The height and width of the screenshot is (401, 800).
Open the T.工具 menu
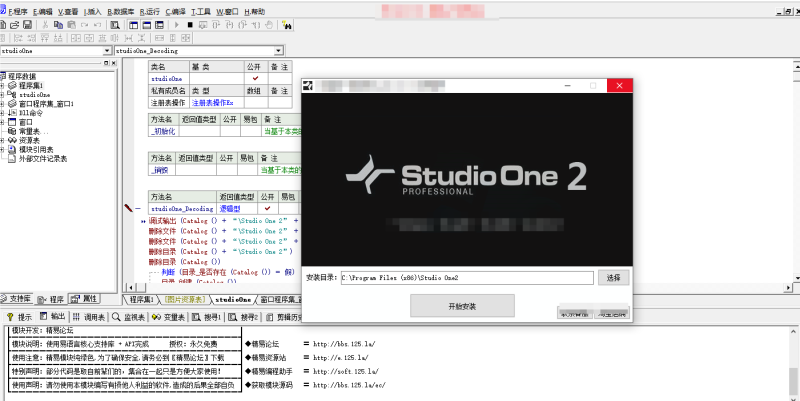(201, 11)
